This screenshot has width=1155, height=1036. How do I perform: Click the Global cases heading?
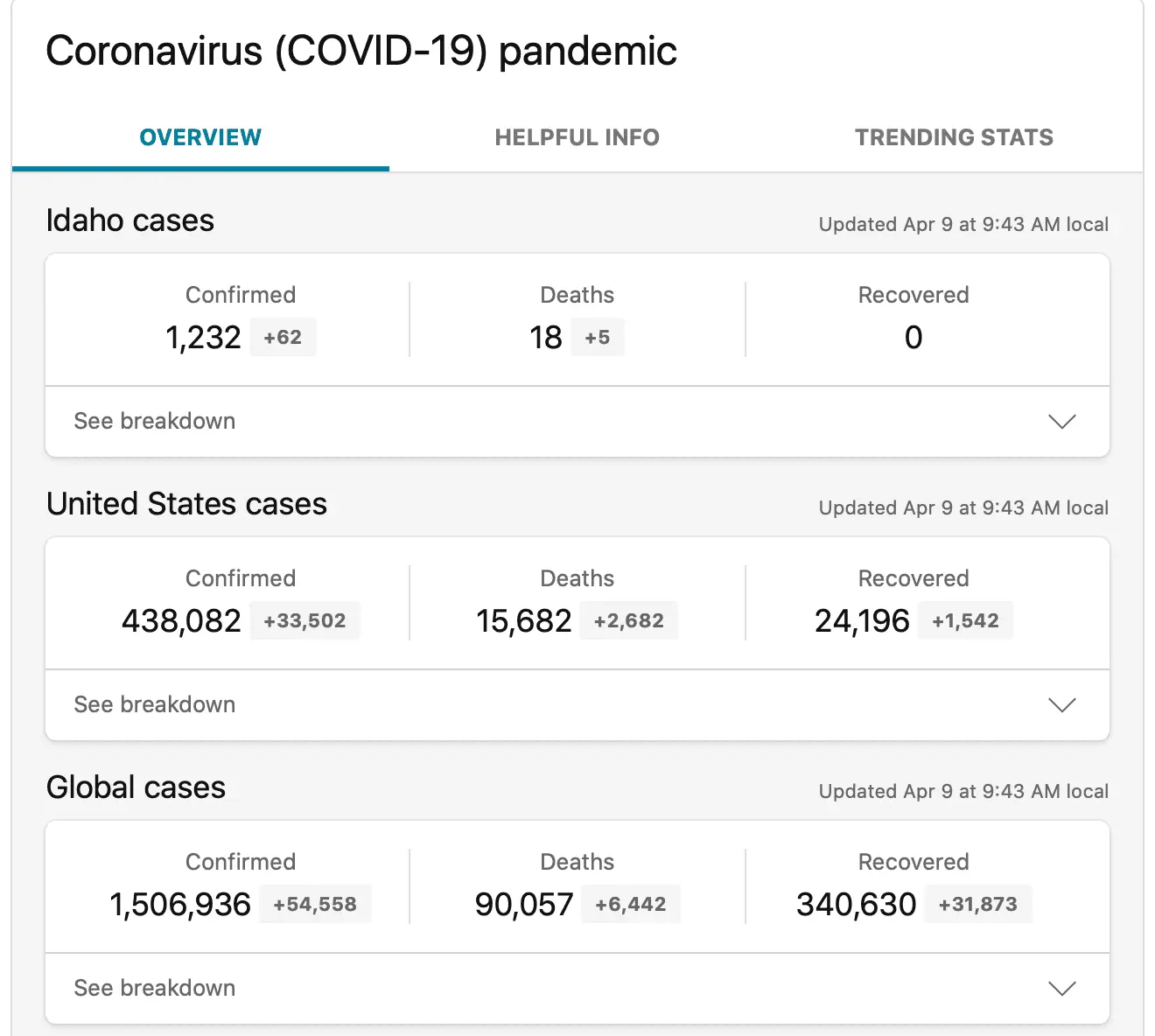[x=136, y=787]
